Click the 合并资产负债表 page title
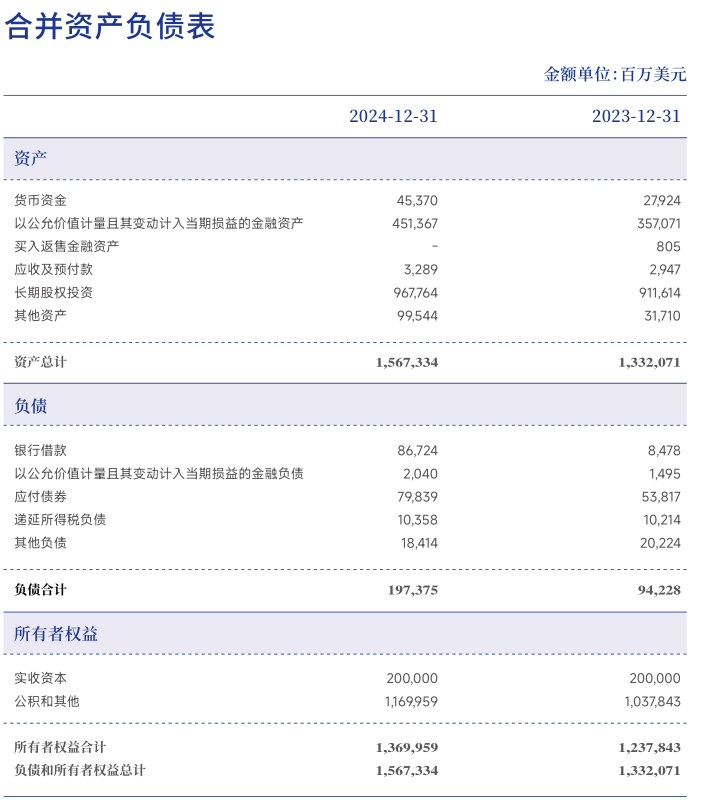Image resolution: width=701 pixels, height=809 pixels. tap(110, 27)
